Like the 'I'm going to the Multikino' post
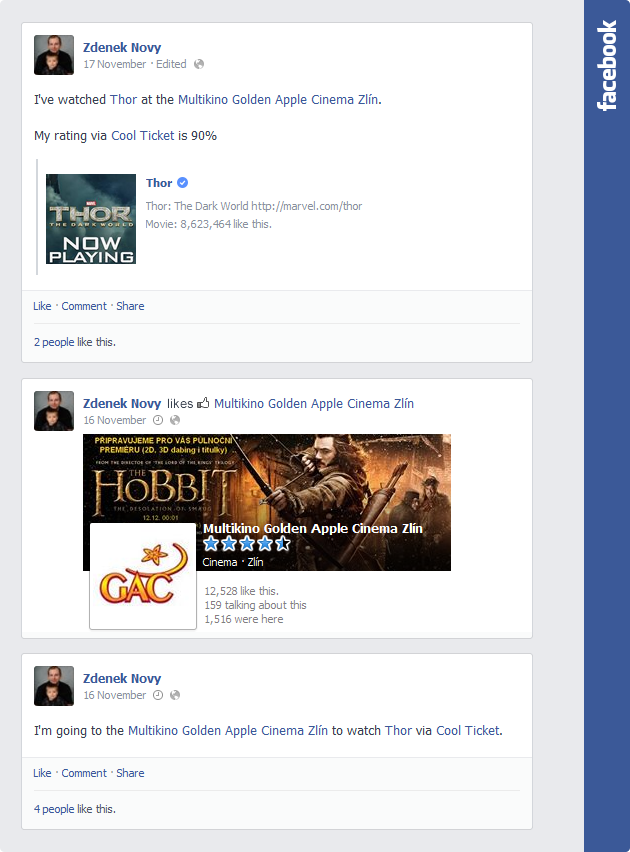Image resolution: width=630 pixels, height=852 pixels. point(42,773)
